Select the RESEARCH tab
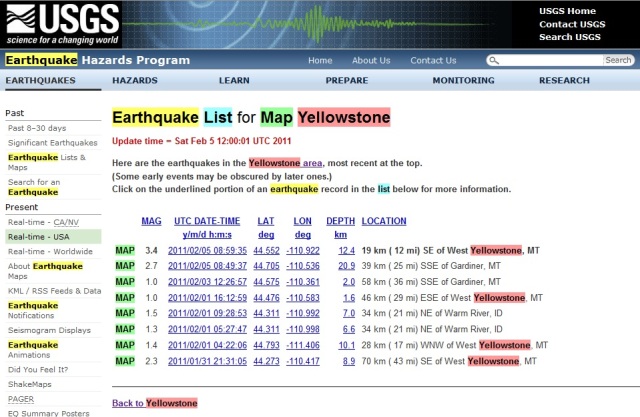This screenshot has width=640, height=417. coord(564,80)
